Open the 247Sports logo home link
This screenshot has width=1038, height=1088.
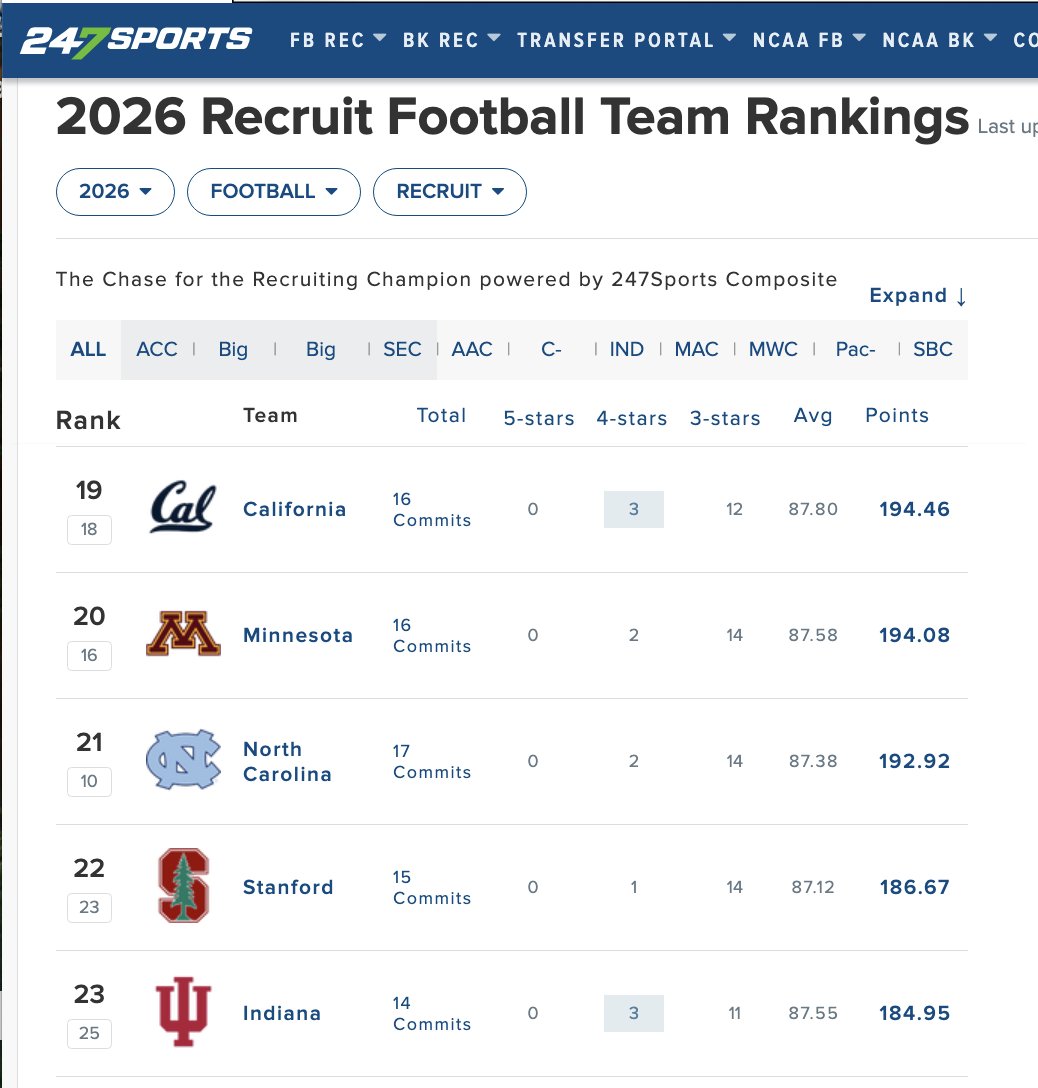pyautogui.click(x=136, y=41)
